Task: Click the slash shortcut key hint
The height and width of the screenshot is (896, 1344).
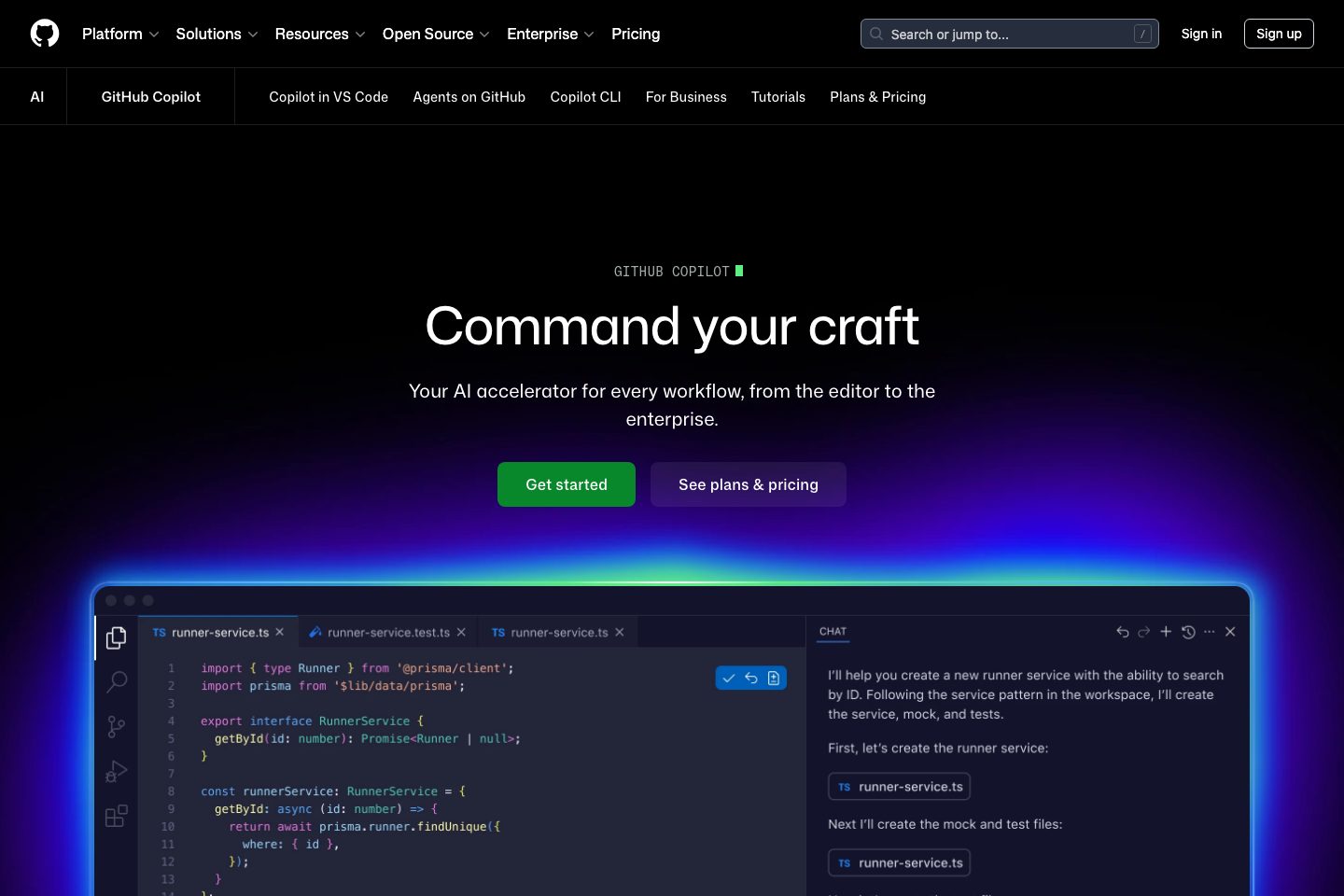Action: pos(1142,34)
